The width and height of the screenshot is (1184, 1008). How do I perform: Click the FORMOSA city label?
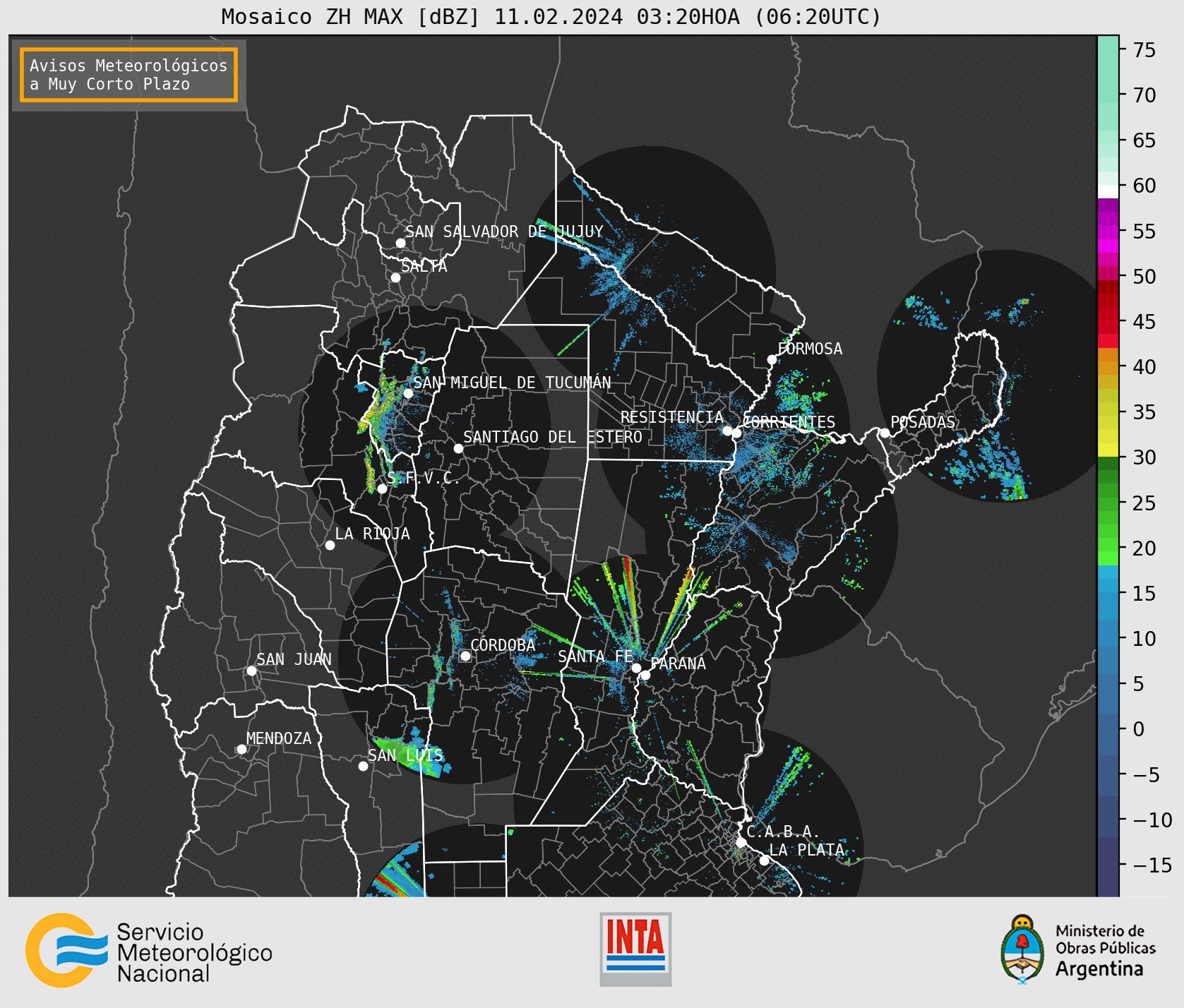pyautogui.click(x=810, y=349)
